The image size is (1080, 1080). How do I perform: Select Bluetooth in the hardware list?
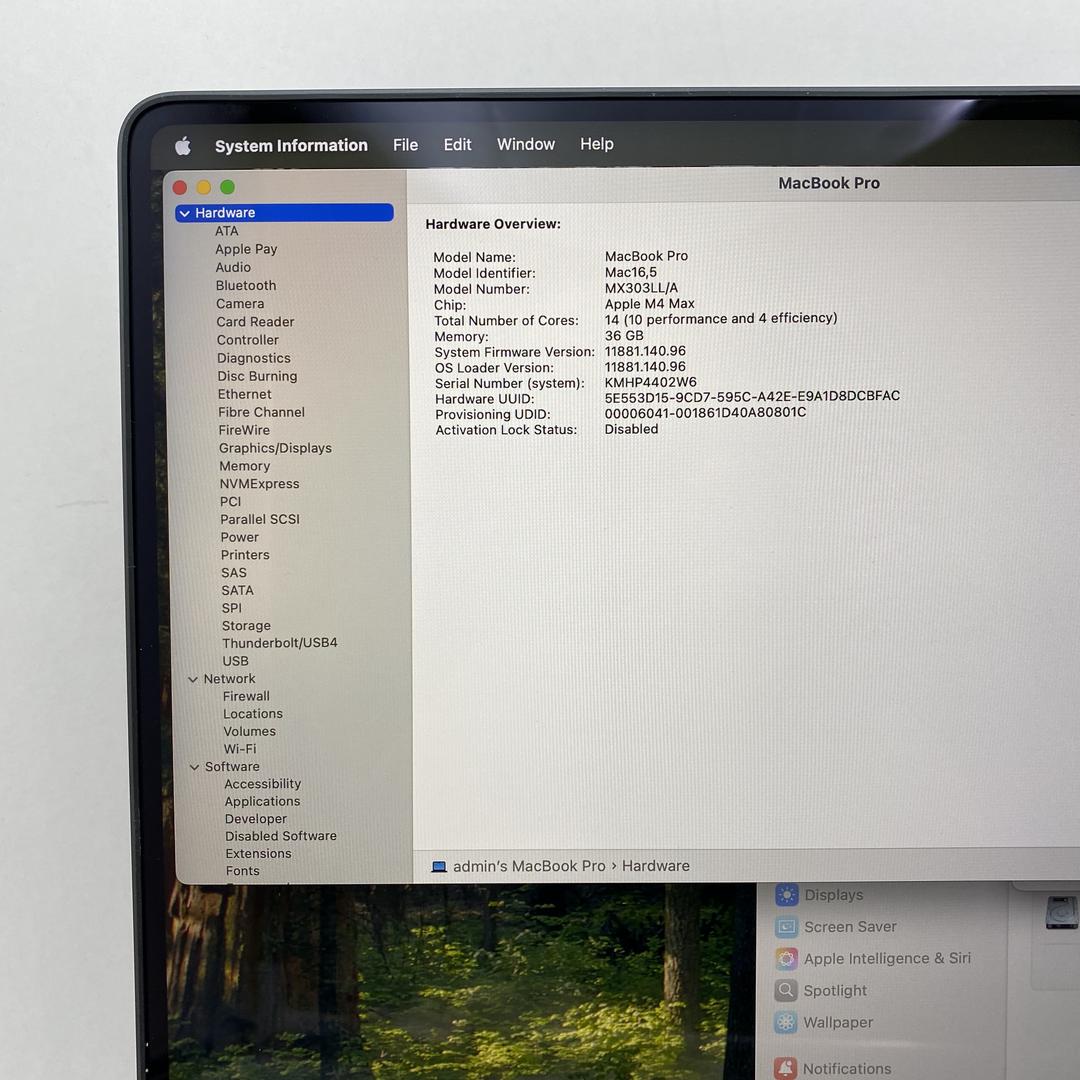(245, 286)
